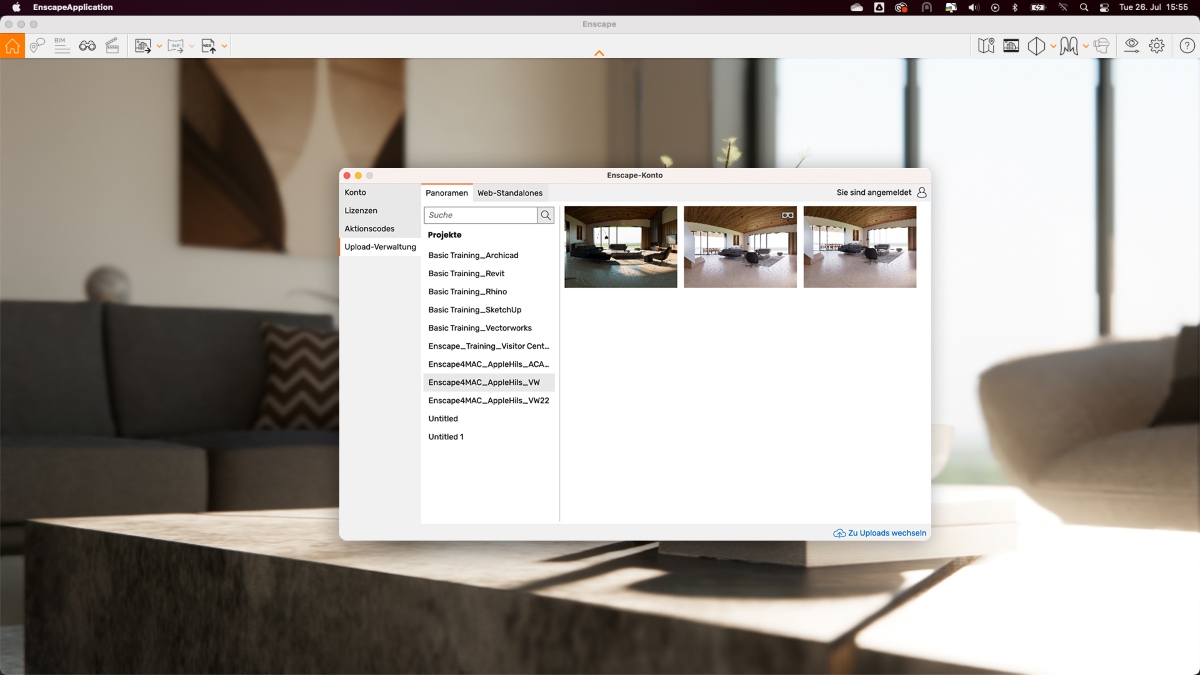Click the 360° panorama export icon
The height and width of the screenshot is (675, 1200).
point(176,46)
